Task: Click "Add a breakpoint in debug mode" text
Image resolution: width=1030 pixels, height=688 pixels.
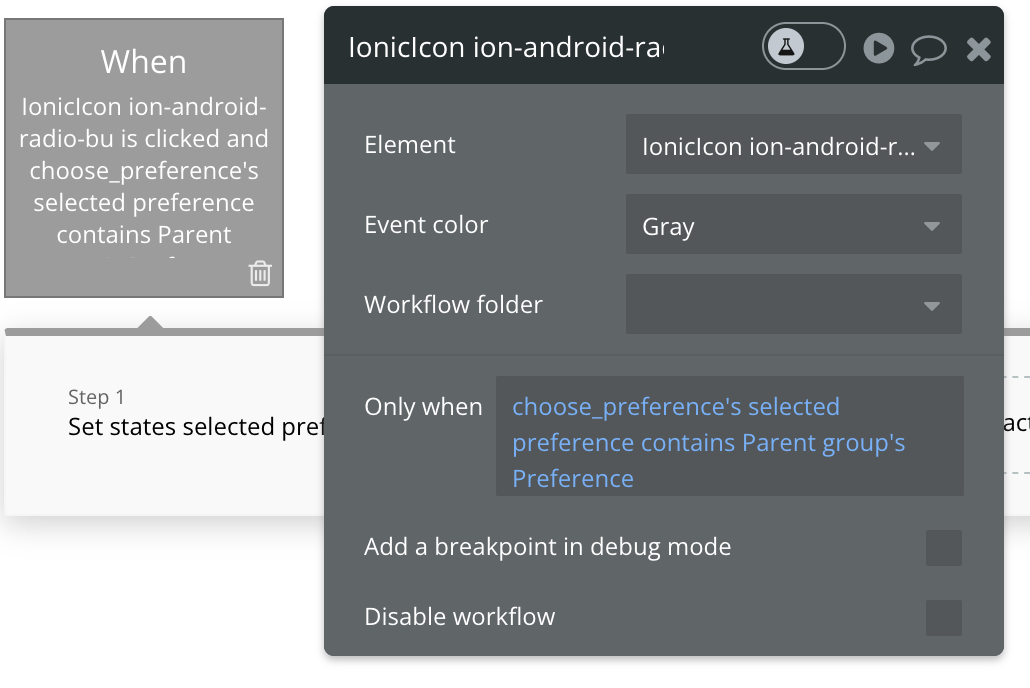Action: (x=547, y=547)
